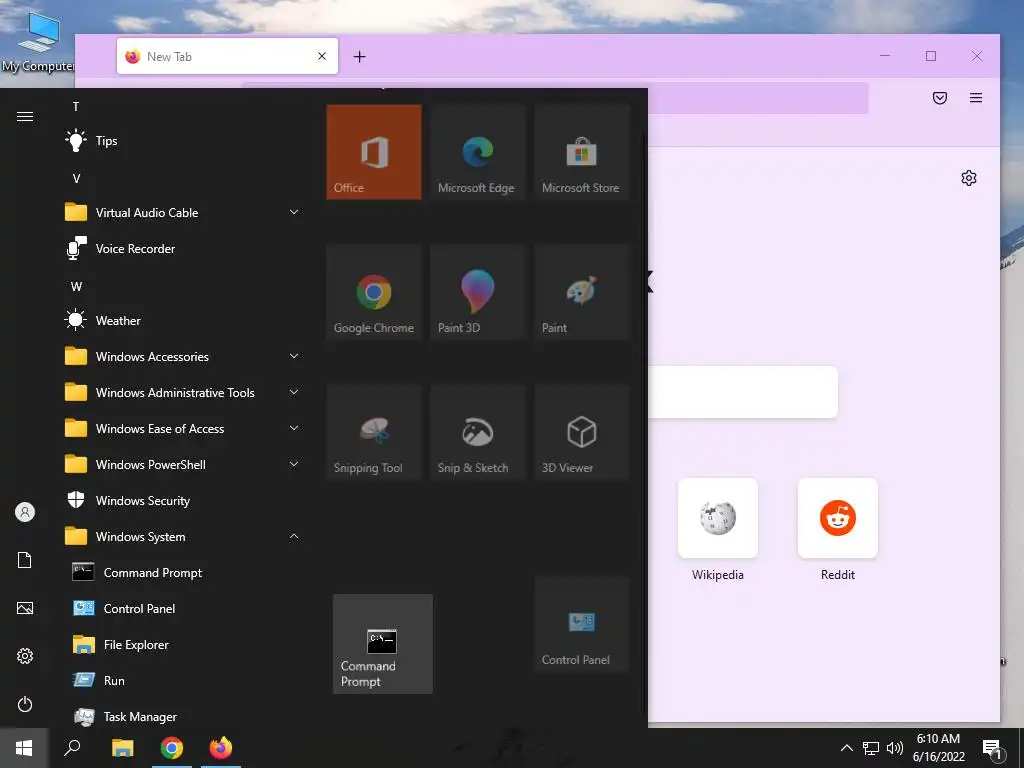Open Control Panel in the app list

[183, 609]
